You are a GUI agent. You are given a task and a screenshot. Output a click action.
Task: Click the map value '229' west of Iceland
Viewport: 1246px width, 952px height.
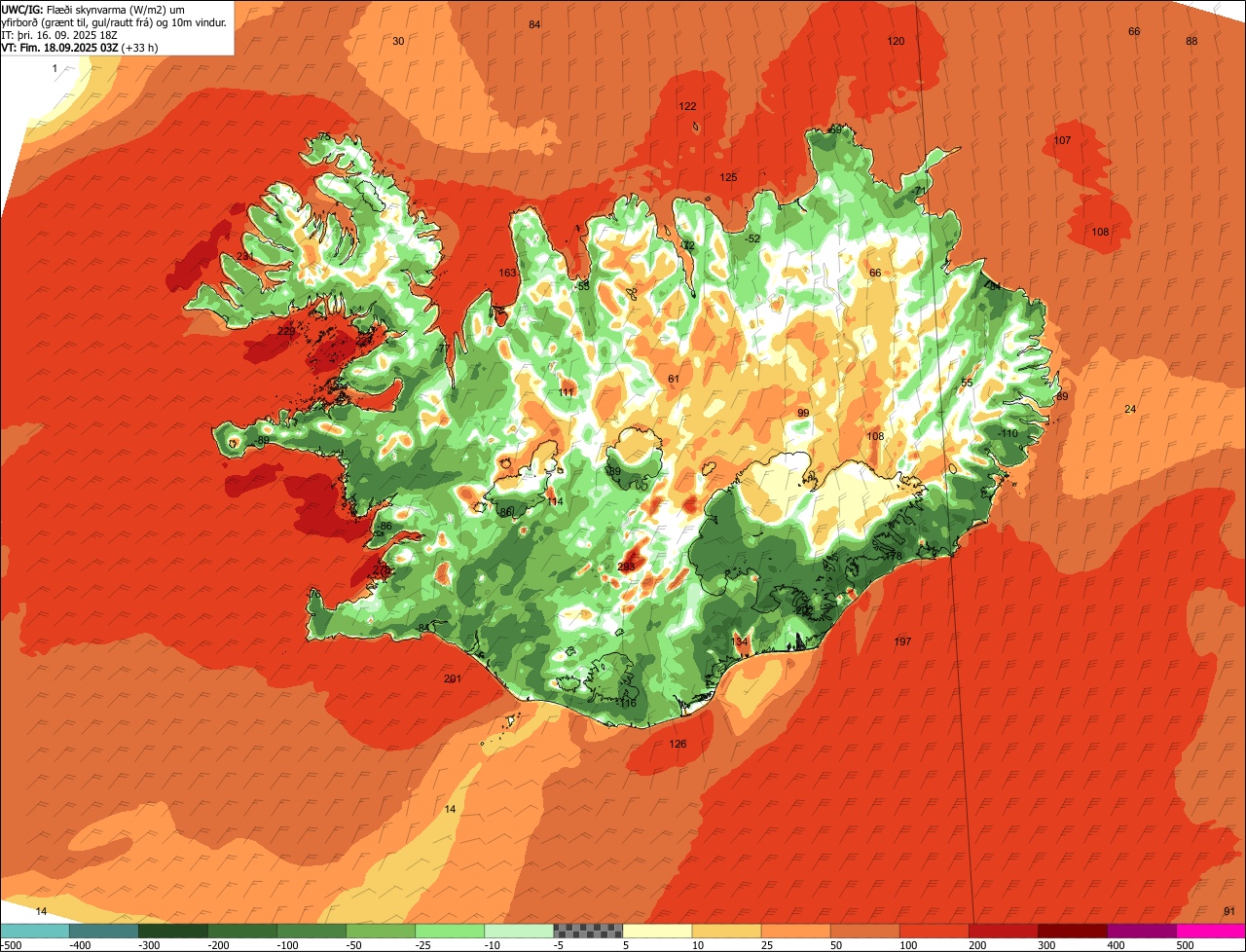(286, 331)
